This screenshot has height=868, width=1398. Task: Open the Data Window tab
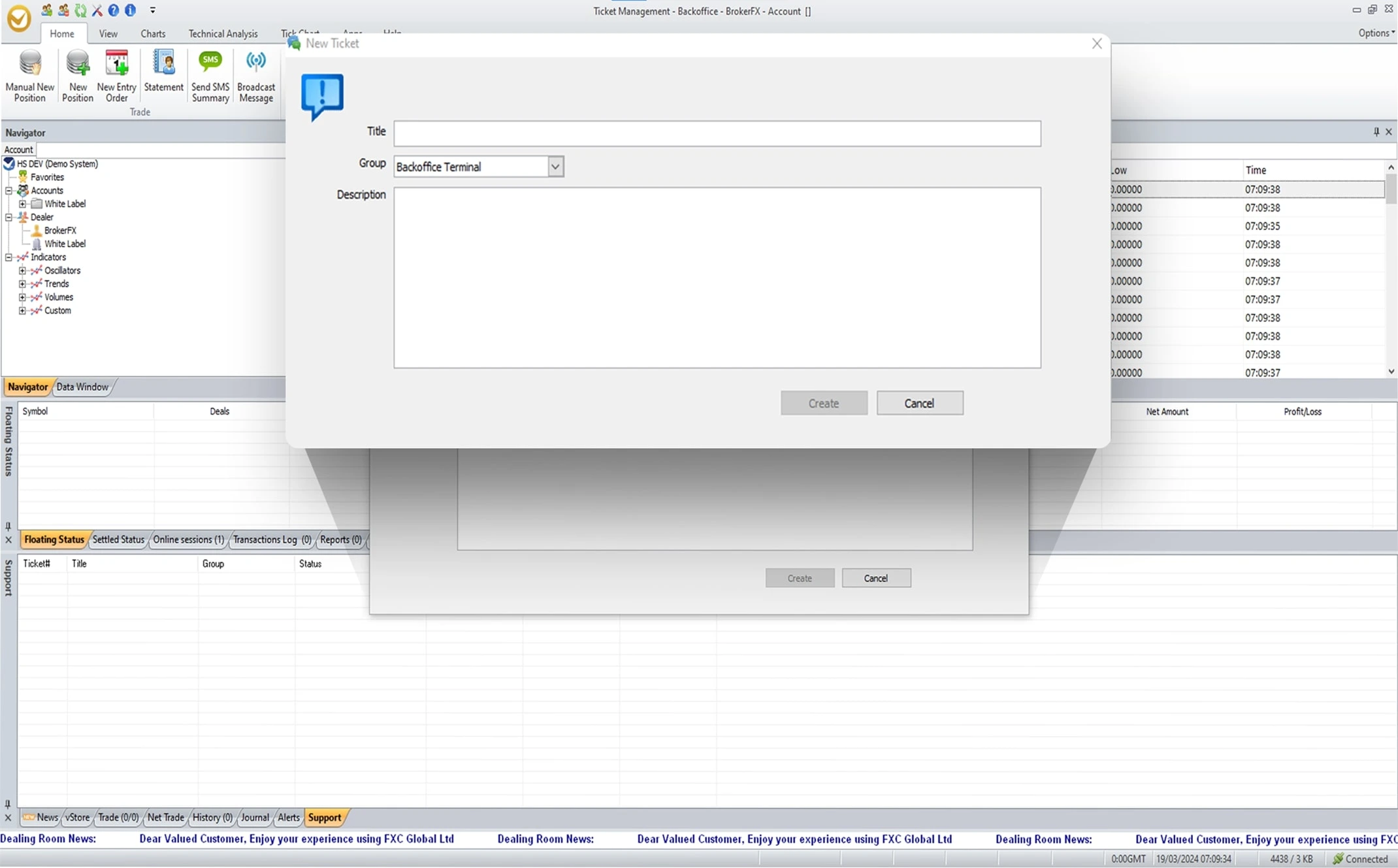(83, 387)
